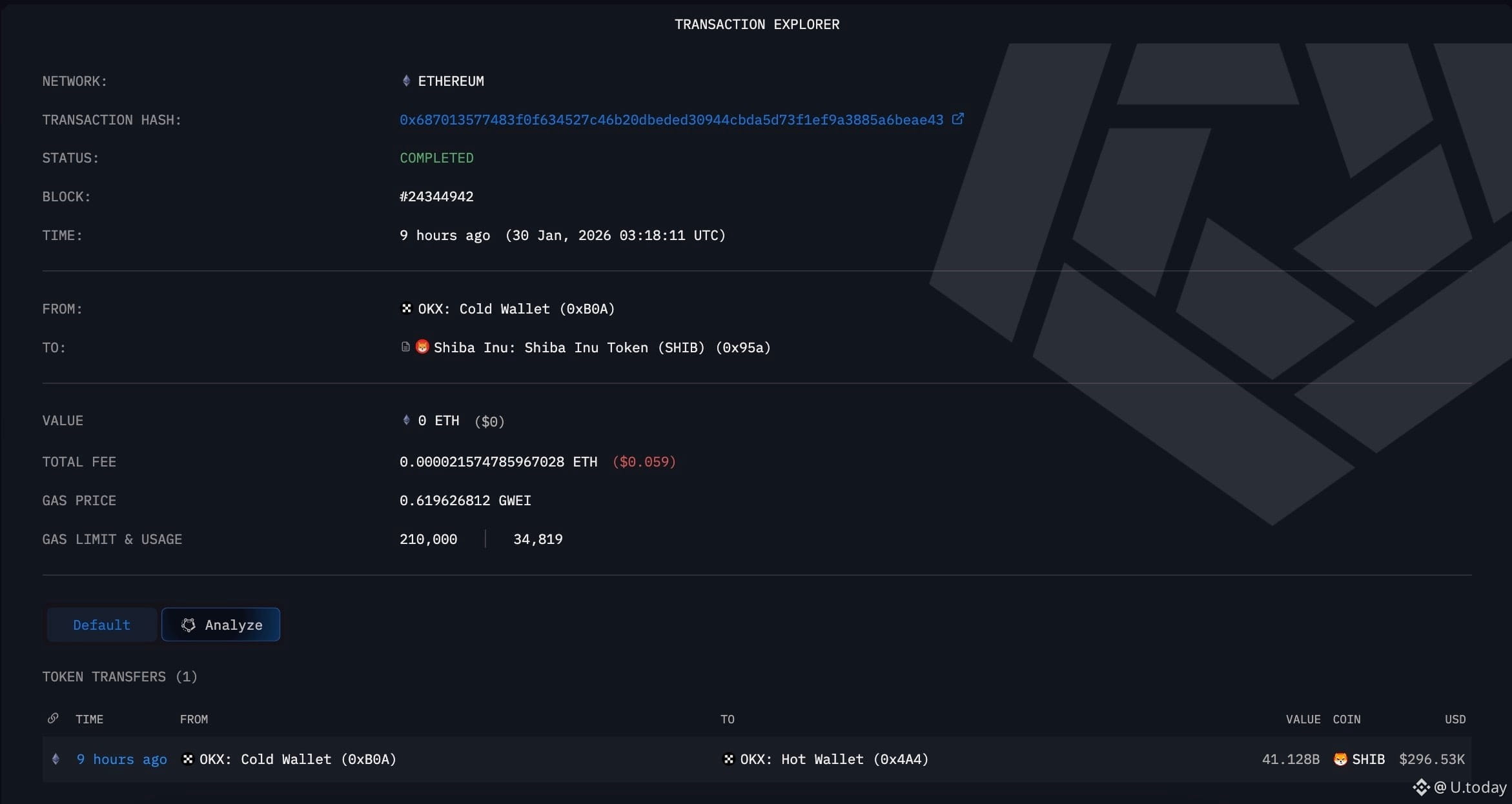Open external link icon beside transaction hash
Screen dimensions: 1512x804
coord(957,119)
